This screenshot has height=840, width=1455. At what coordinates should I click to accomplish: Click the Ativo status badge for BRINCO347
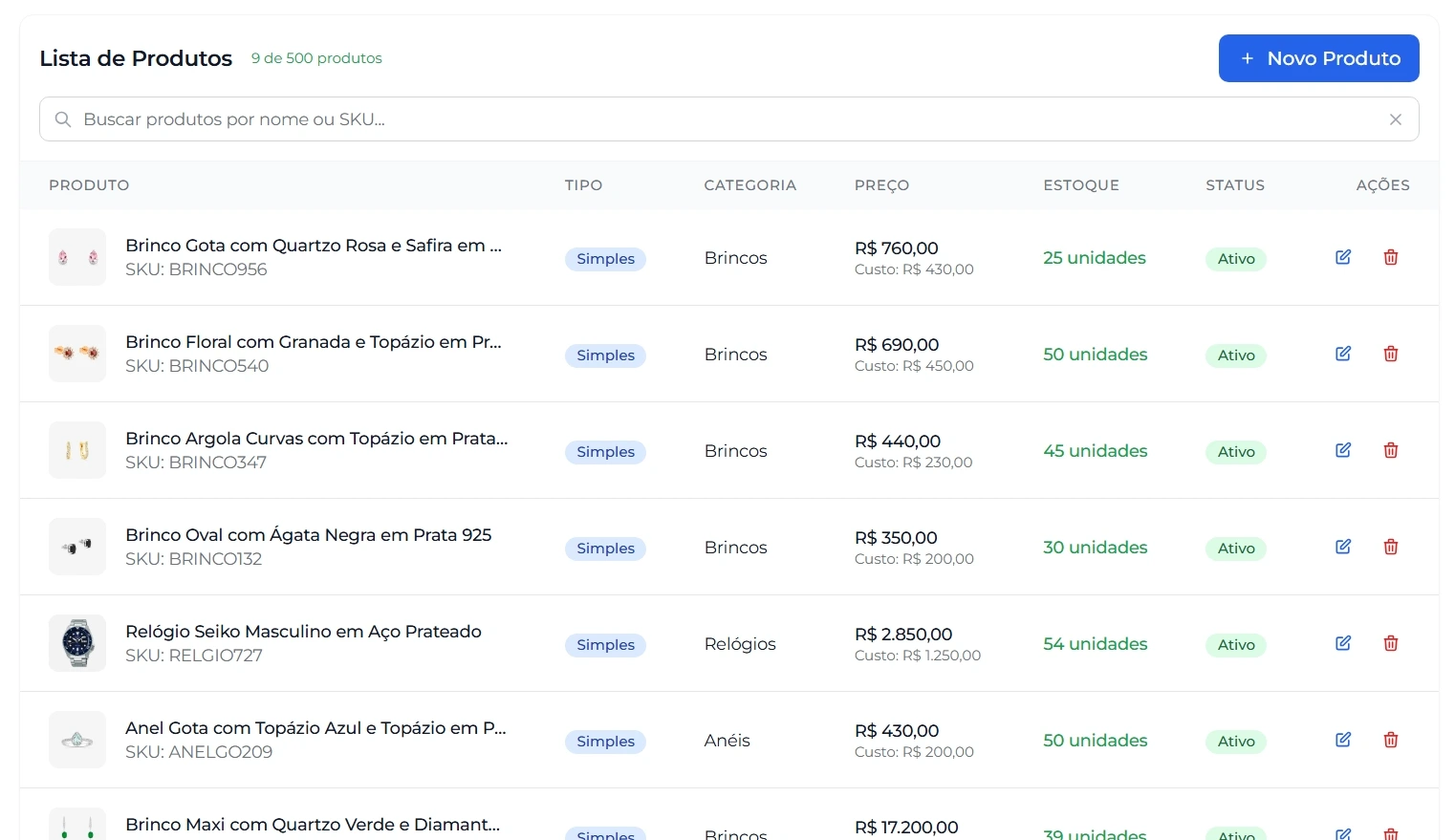1235,452
